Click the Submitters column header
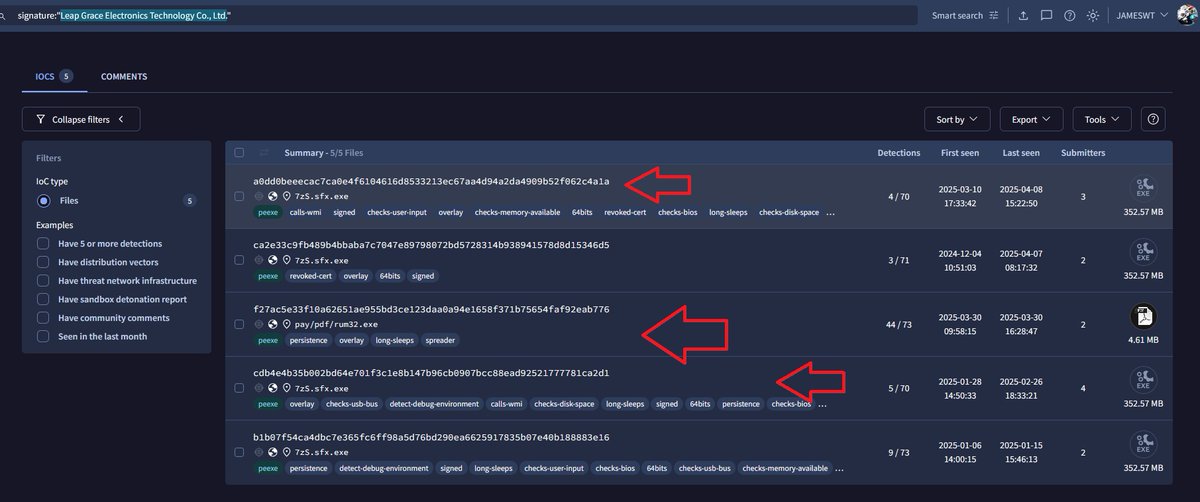 1083,153
